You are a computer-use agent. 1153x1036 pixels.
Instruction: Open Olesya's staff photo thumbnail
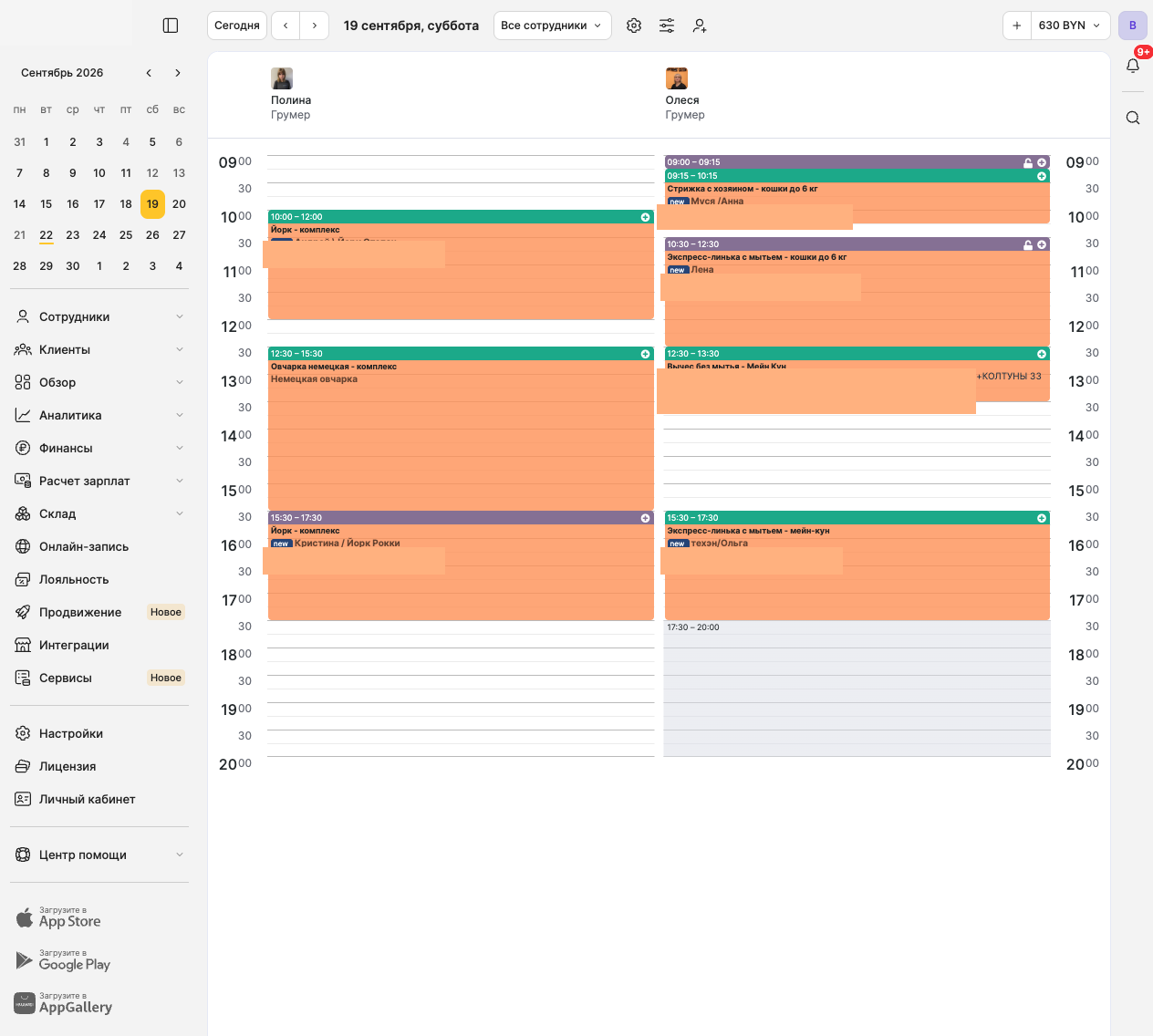(x=677, y=78)
